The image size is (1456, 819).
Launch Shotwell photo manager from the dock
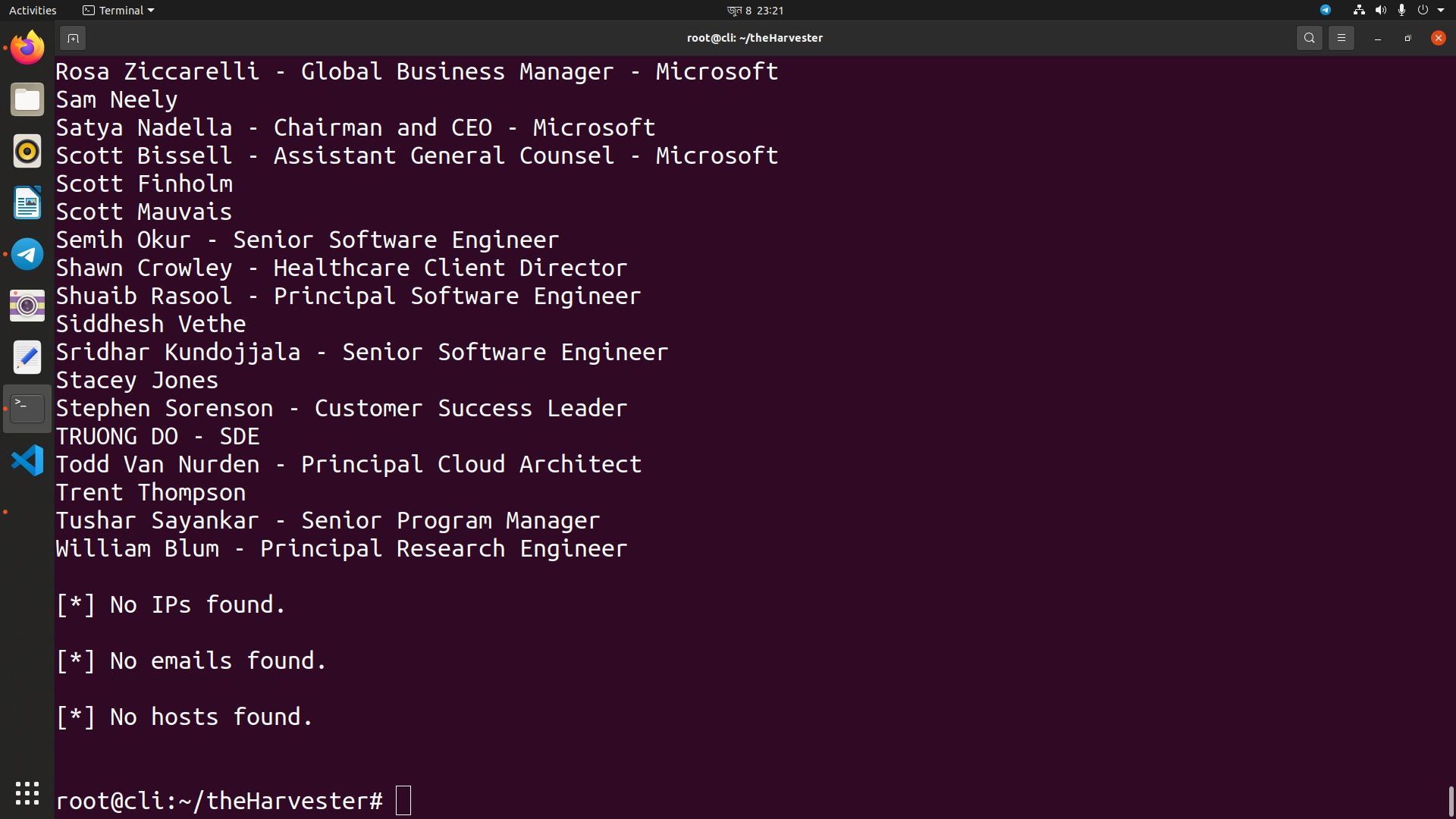pos(27,306)
